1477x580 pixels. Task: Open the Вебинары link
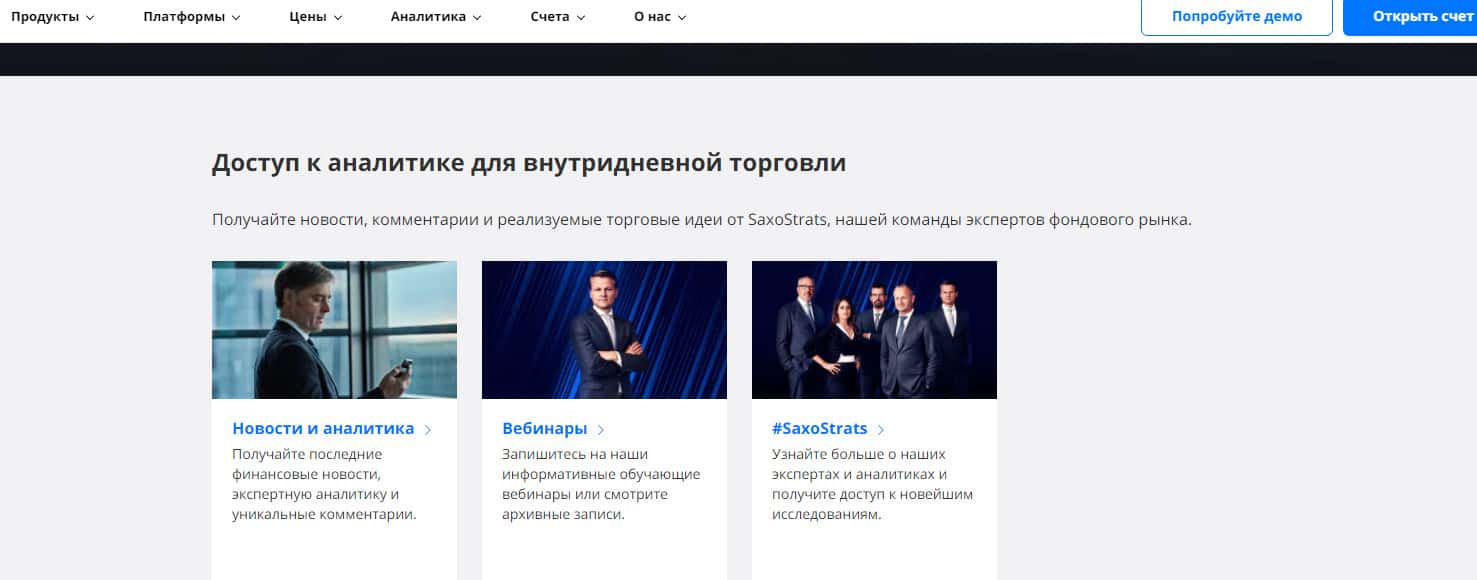[x=545, y=429]
